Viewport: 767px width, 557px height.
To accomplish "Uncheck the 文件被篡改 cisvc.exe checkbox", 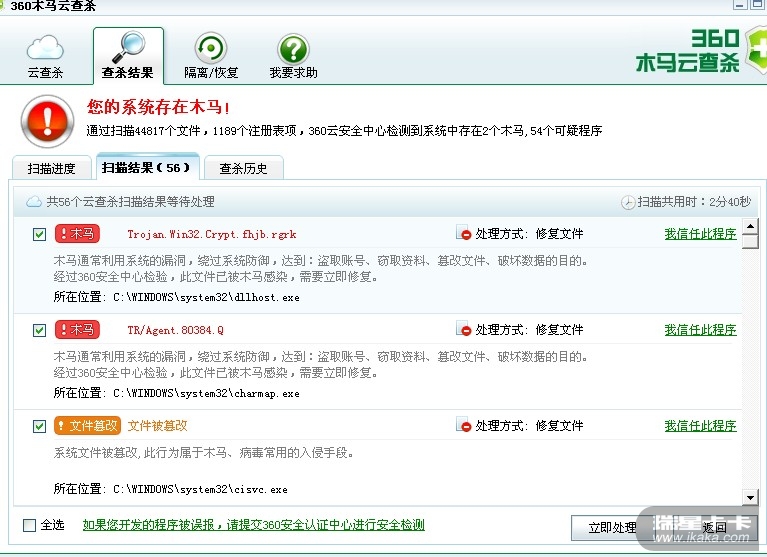I will point(40,426).
